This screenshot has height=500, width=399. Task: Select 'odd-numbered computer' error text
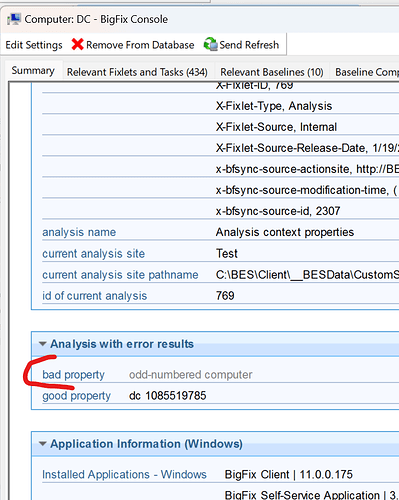coord(191,375)
